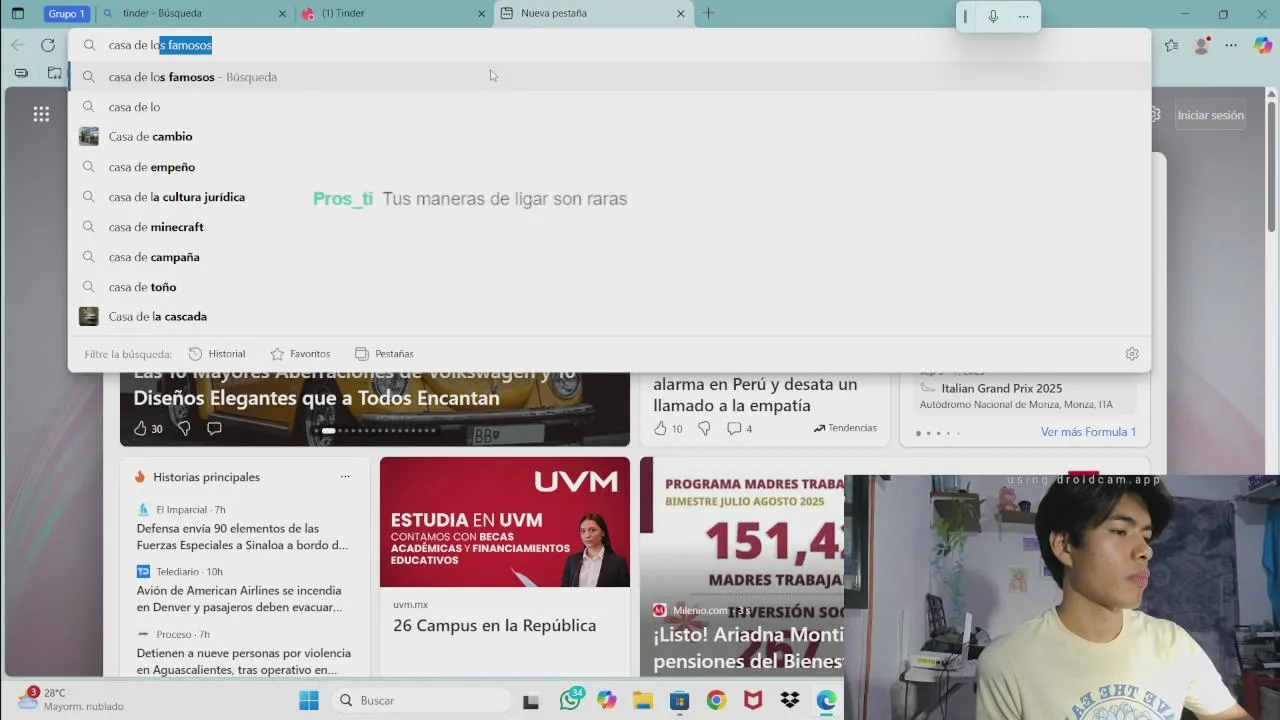Dislike the Perú alarm article
Screen dimensions: 1280x720
click(704, 428)
